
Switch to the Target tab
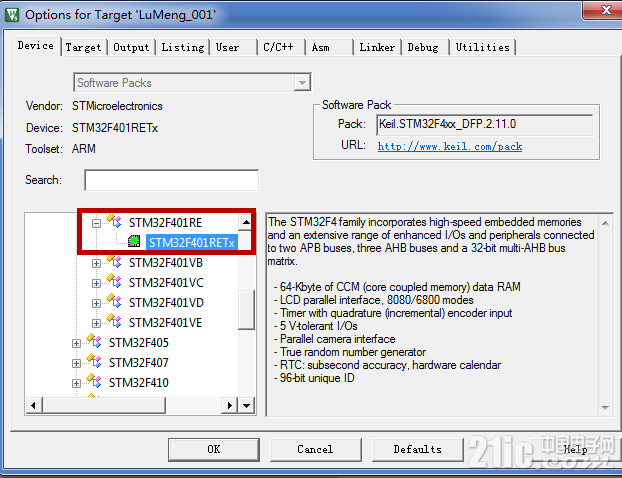[x=83, y=48]
